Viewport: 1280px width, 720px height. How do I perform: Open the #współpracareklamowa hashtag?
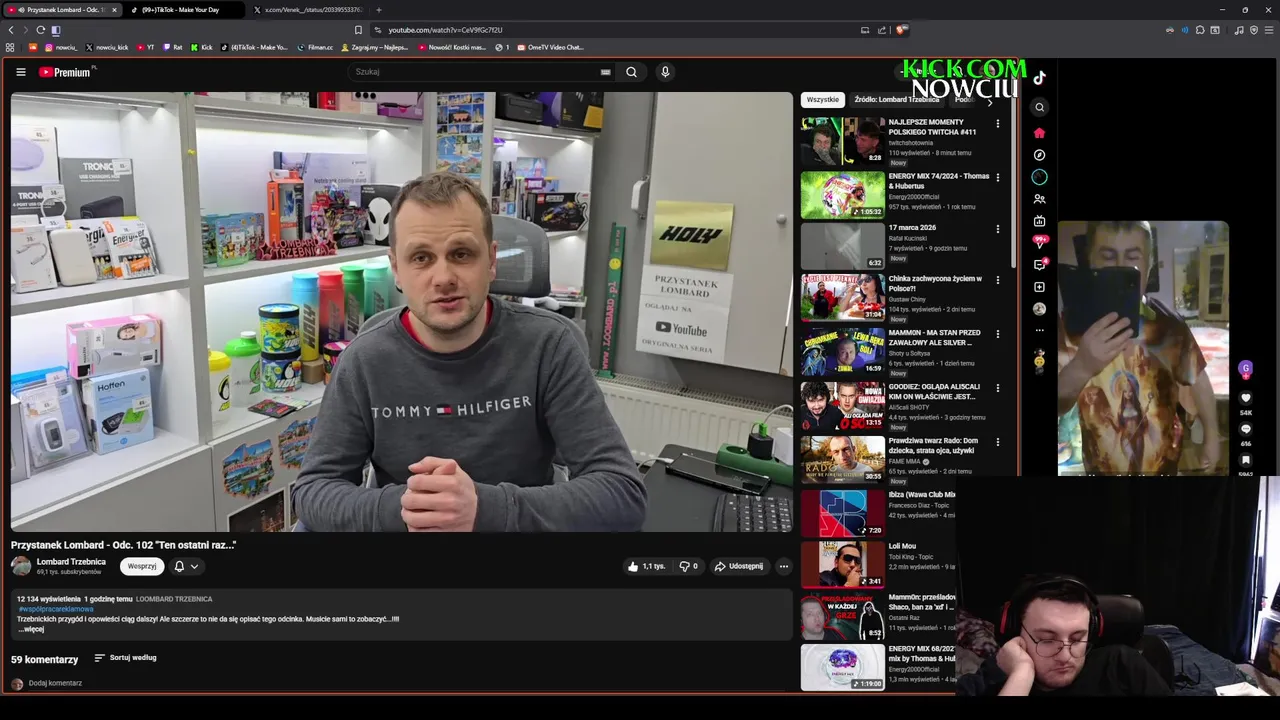[55, 609]
